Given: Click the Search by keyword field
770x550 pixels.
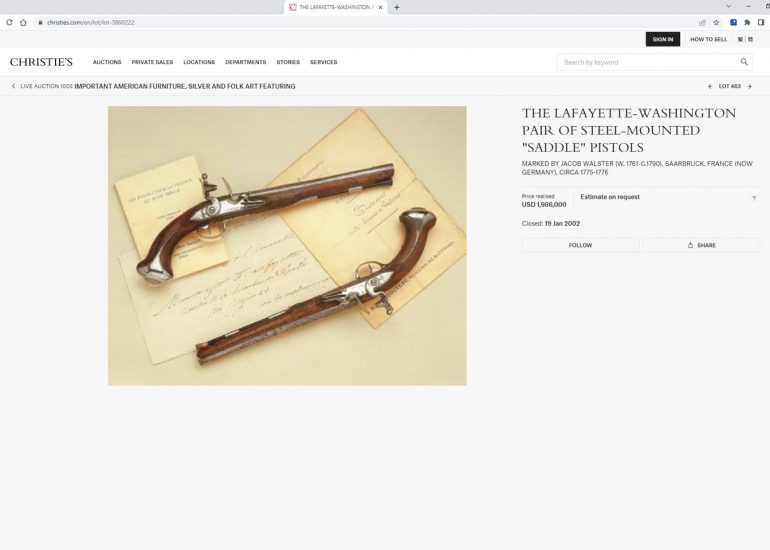Looking at the screenshot, I should click(648, 62).
